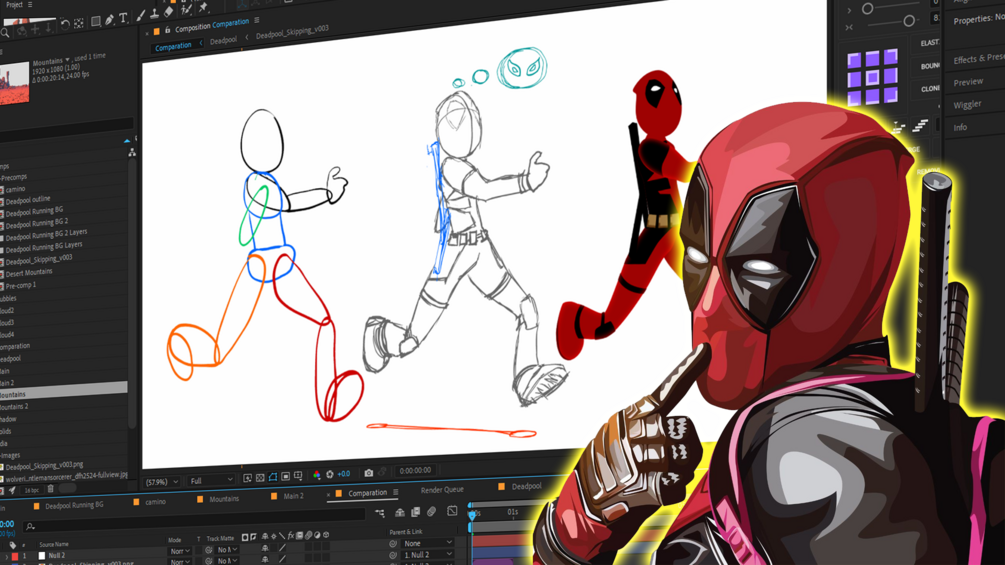This screenshot has width=1005, height=565.
Task: Open the Mountains dropdown arrow in Project preview
Action: tap(68, 60)
